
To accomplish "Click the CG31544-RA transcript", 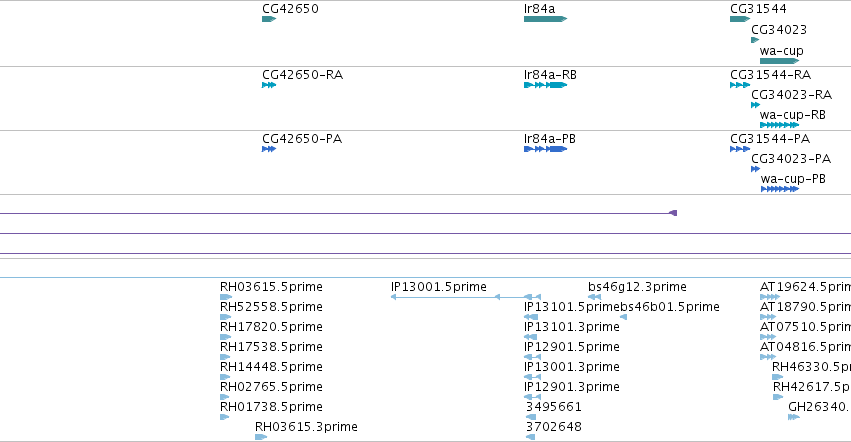I will (x=740, y=85).
